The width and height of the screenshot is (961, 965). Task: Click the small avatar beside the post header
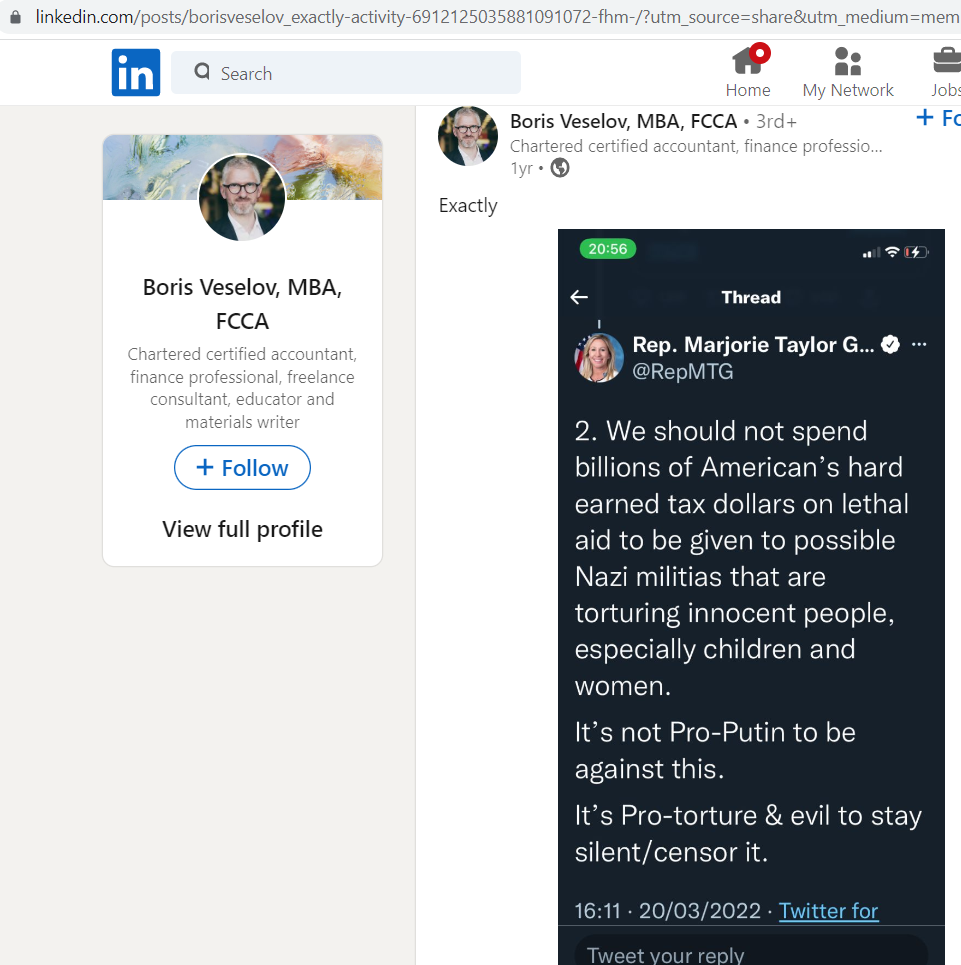point(467,135)
